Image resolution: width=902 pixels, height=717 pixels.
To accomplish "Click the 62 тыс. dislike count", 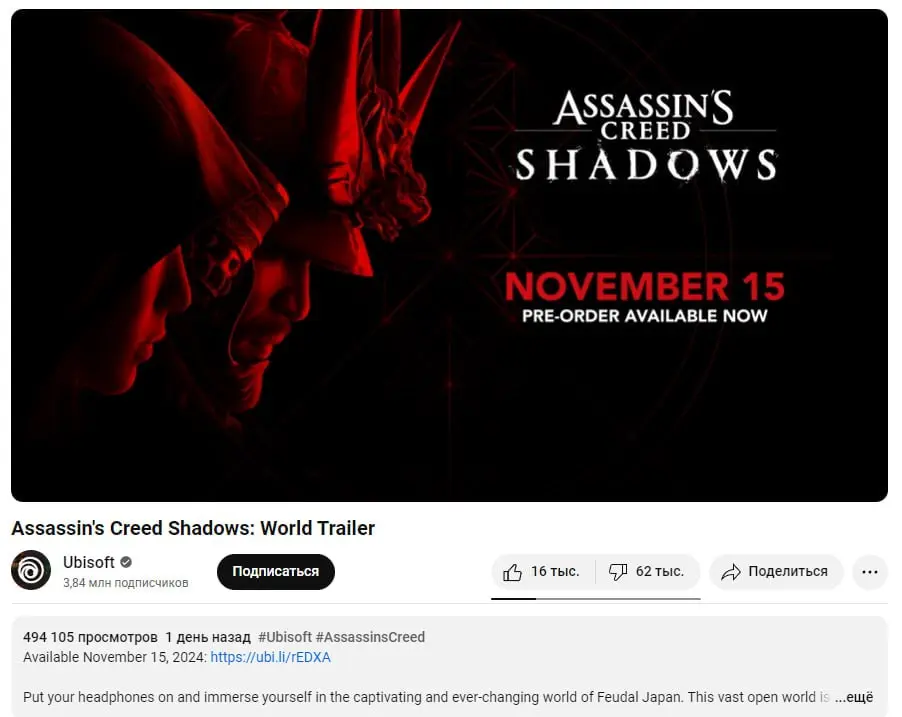I will point(659,571).
